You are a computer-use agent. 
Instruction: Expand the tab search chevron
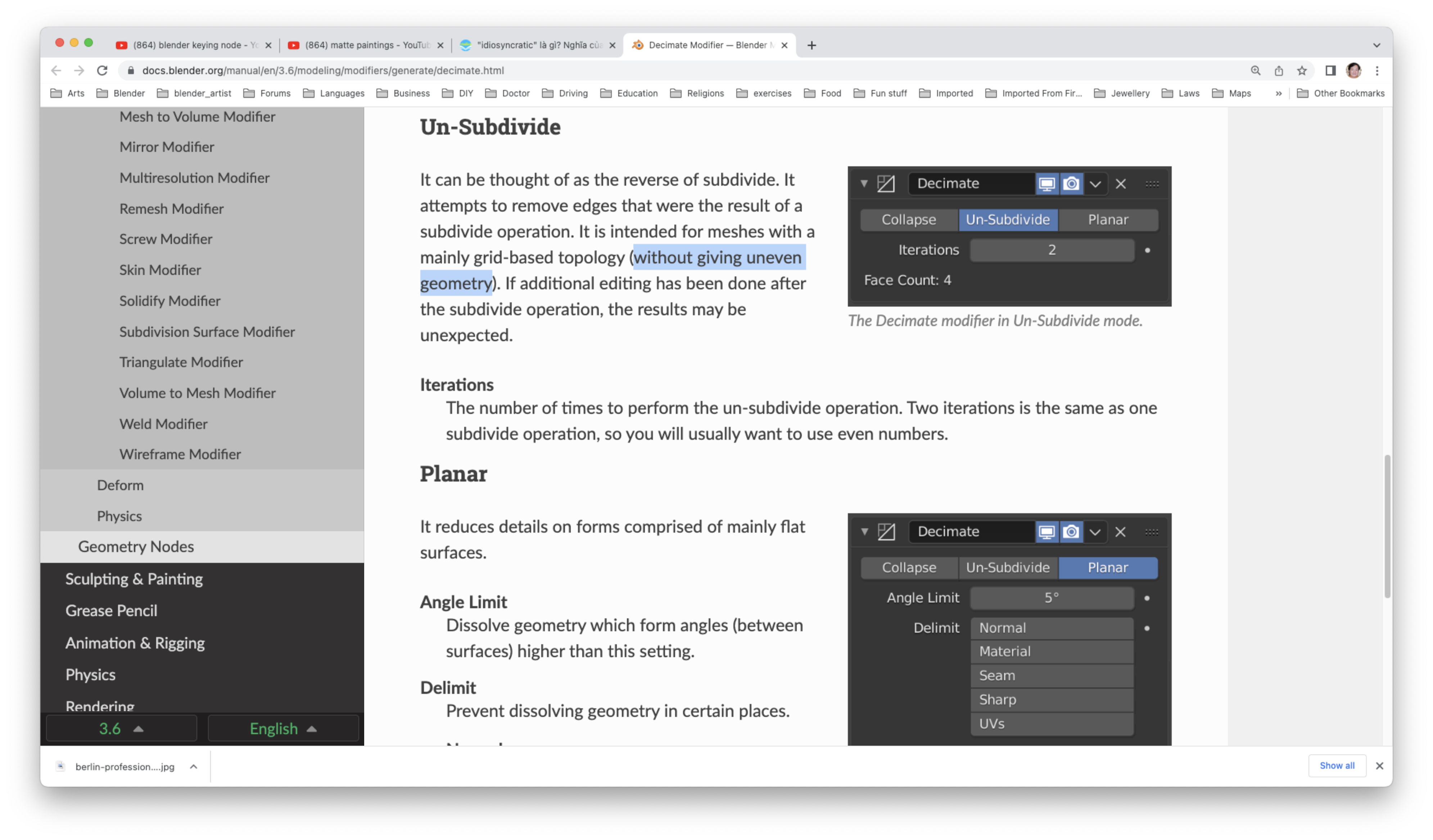[1376, 45]
